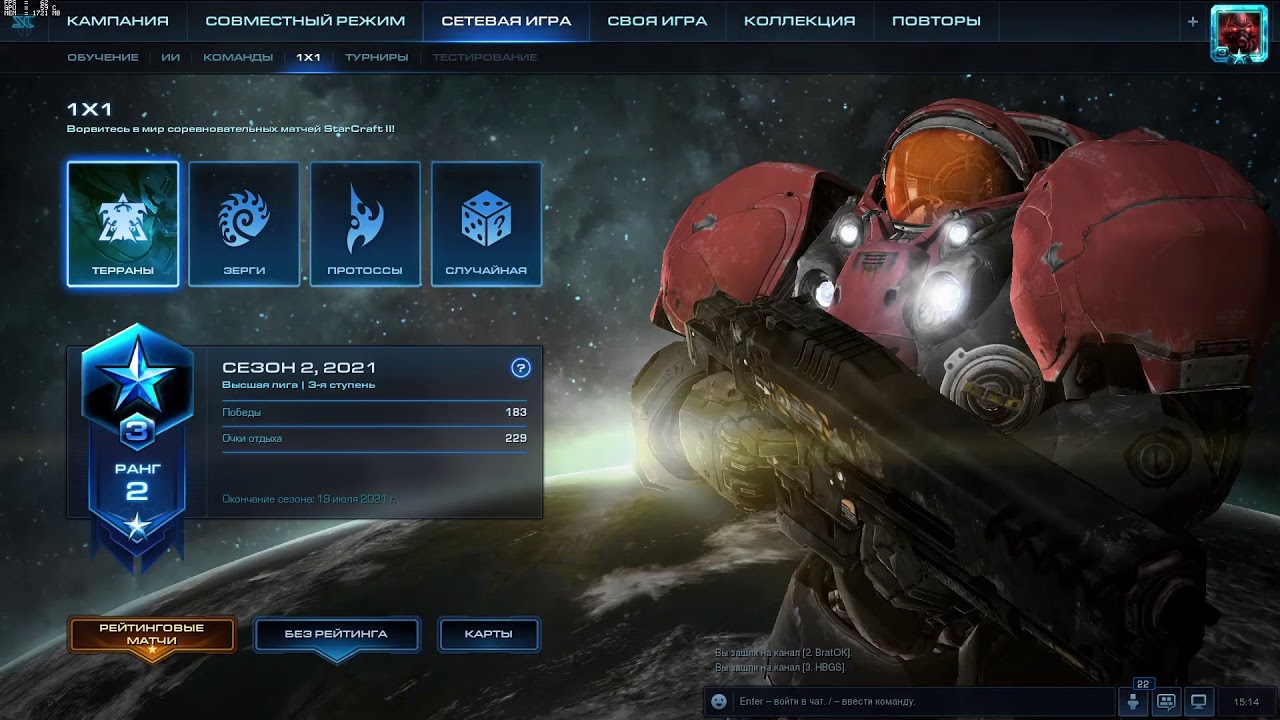Click the Без рейтинга unranked button
This screenshot has width=1280, height=720.
pos(336,635)
